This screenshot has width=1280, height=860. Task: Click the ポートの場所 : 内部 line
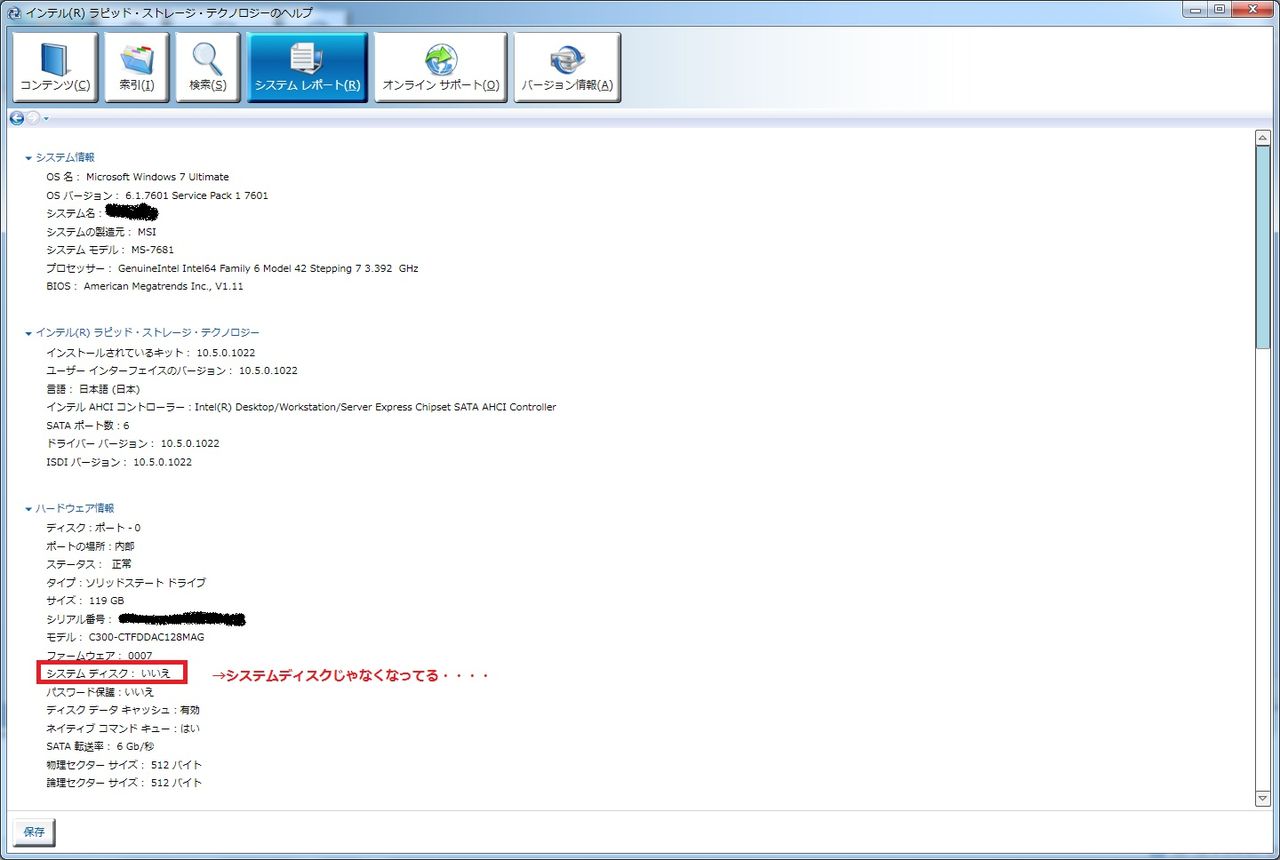pyautogui.click(x=90, y=547)
